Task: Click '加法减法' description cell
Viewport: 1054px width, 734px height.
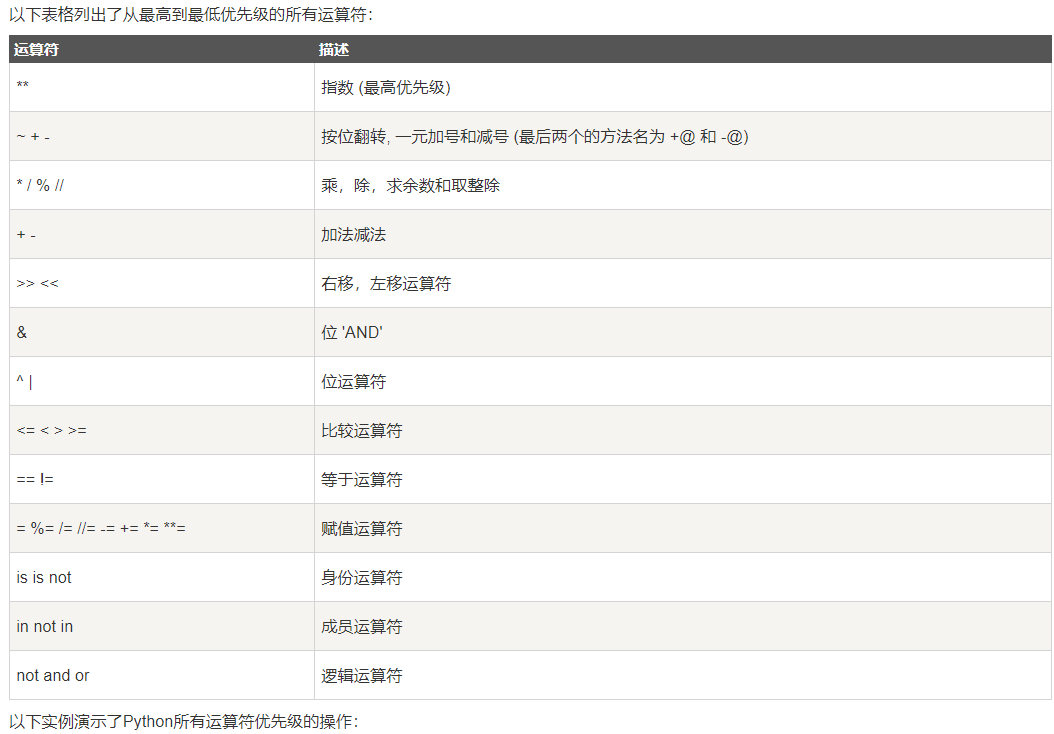Action: pyautogui.click(x=683, y=235)
